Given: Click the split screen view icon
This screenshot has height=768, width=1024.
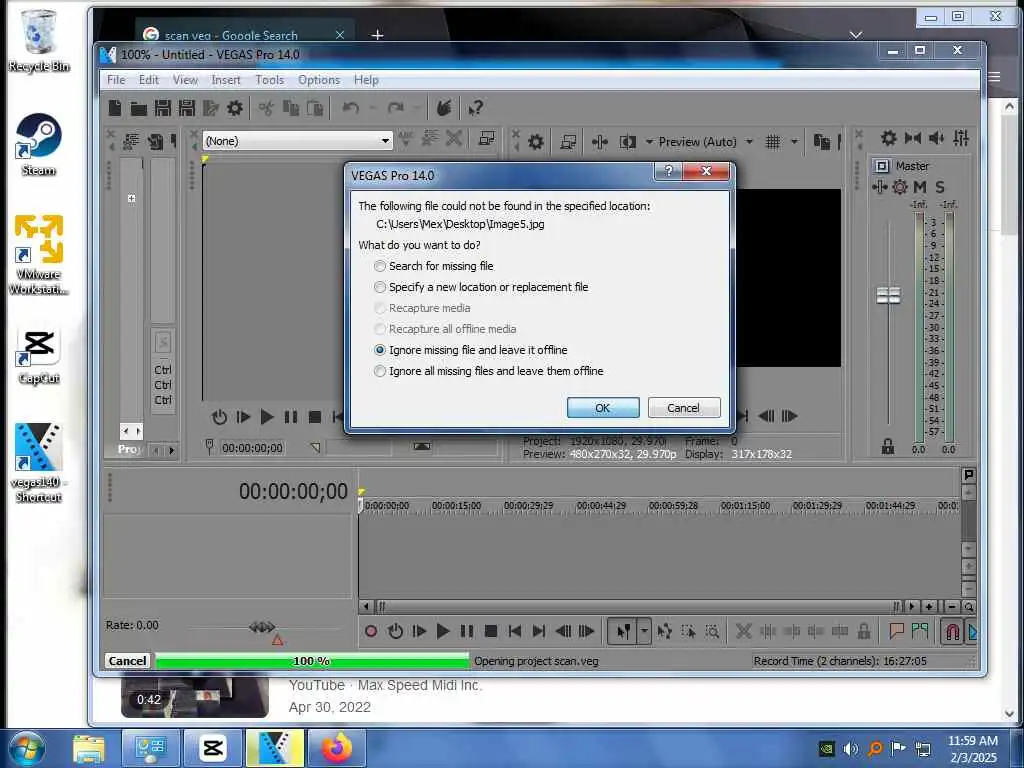Looking at the screenshot, I should click(628, 141).
